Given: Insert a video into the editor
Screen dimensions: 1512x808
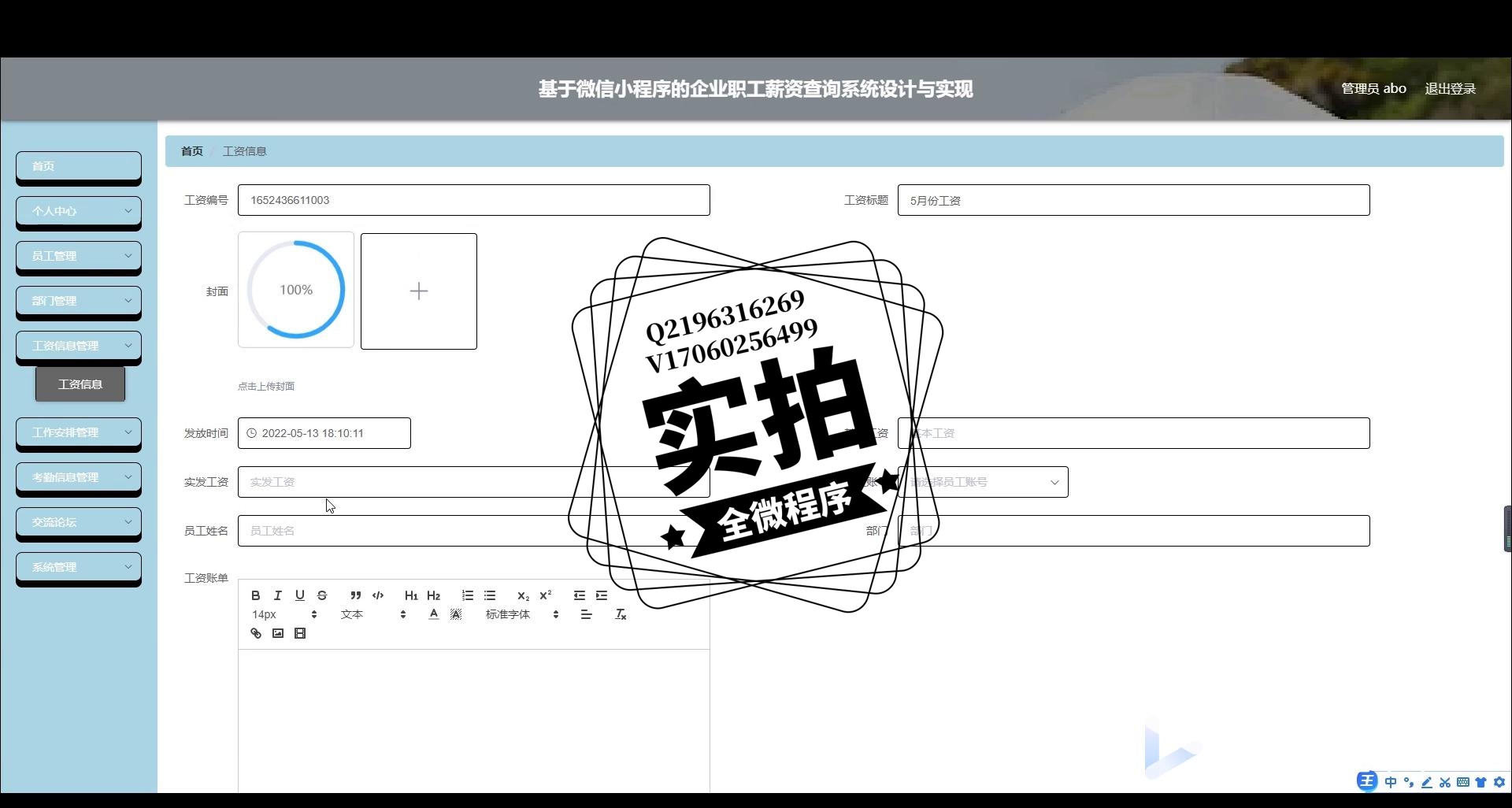Looking at the screenshot, I should [x=299, y=633].
